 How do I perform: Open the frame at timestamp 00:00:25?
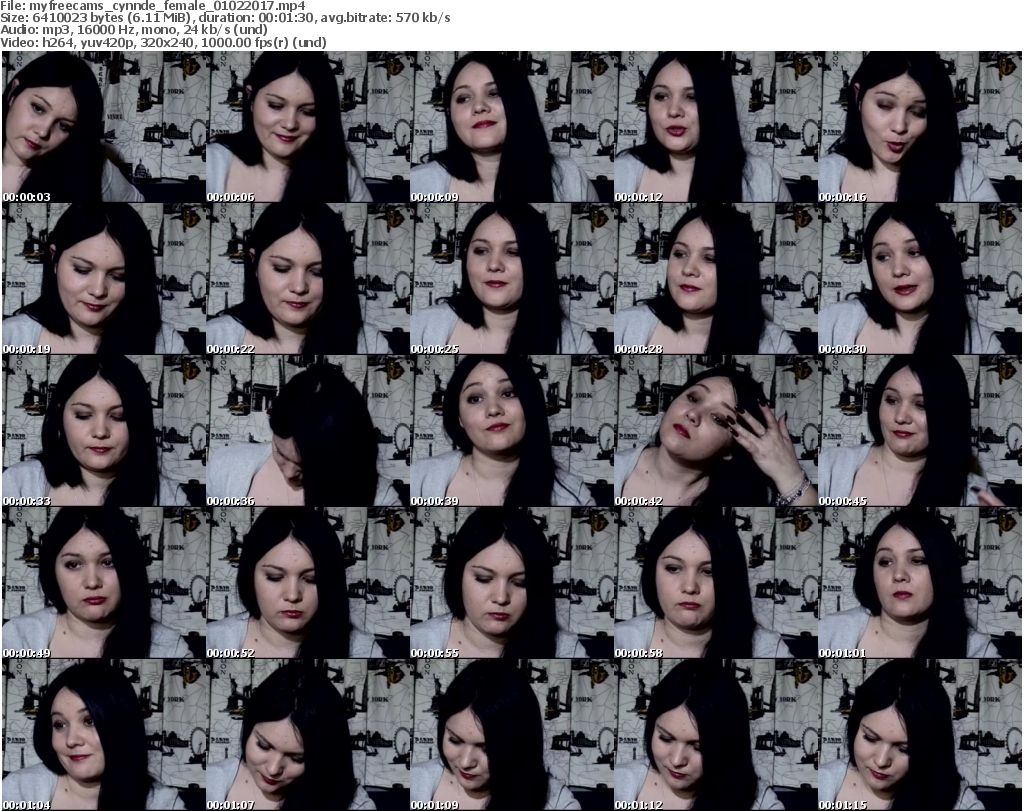[511, 279]
